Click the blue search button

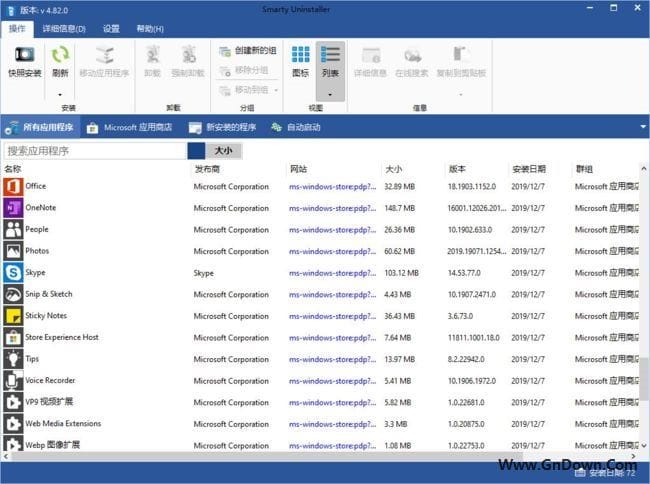pos(196,151)
